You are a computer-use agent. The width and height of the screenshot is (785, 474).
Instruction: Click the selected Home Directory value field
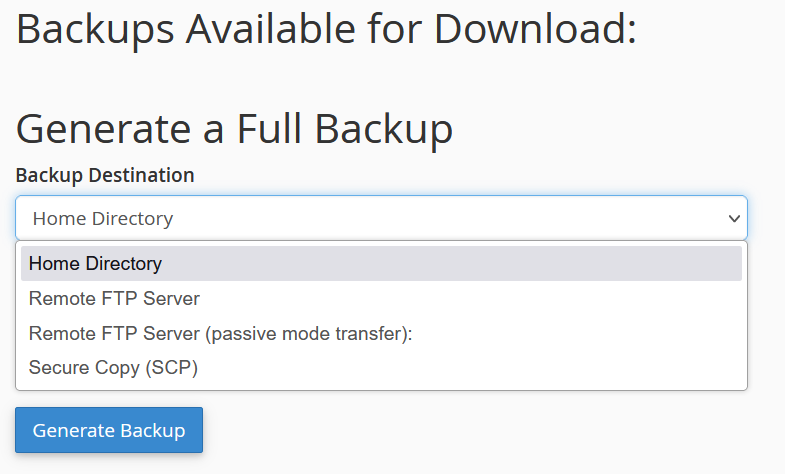102,218
